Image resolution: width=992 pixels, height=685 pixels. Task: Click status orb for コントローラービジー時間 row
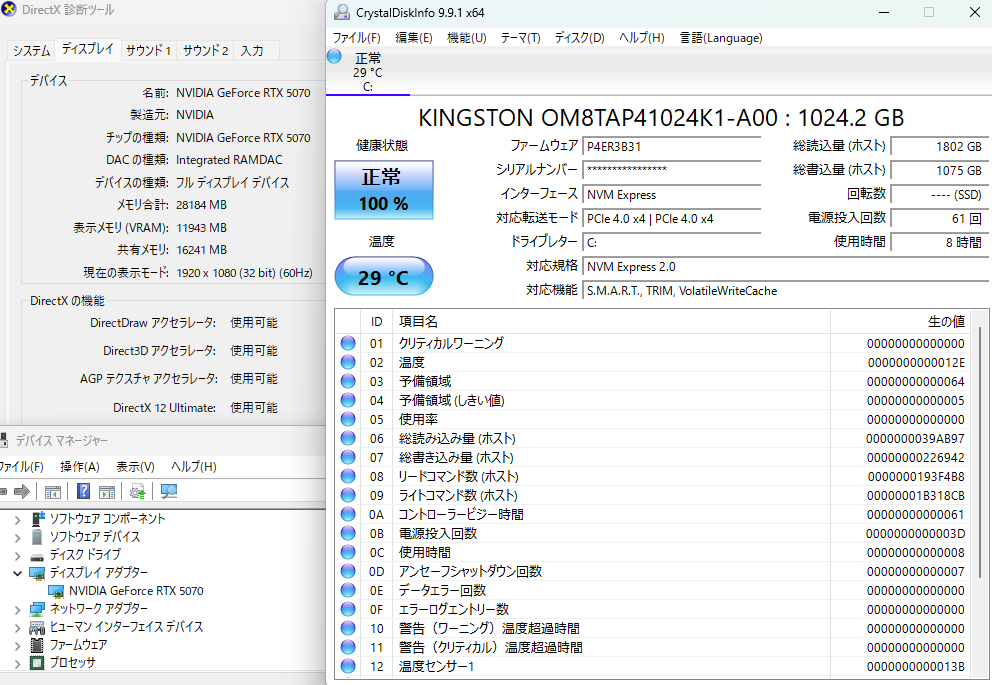pos(348,514)
